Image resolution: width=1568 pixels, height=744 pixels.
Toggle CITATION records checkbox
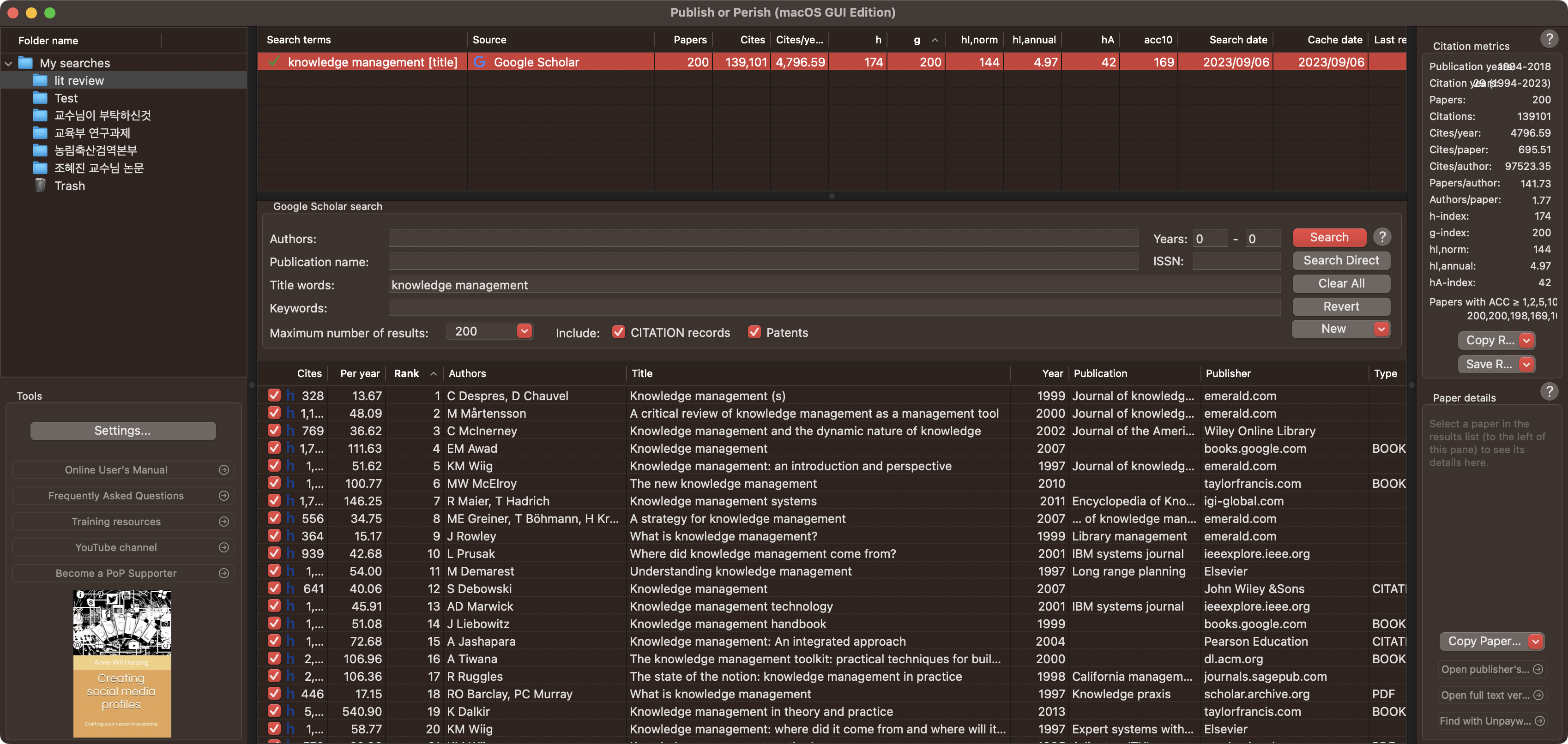(619, 331)
